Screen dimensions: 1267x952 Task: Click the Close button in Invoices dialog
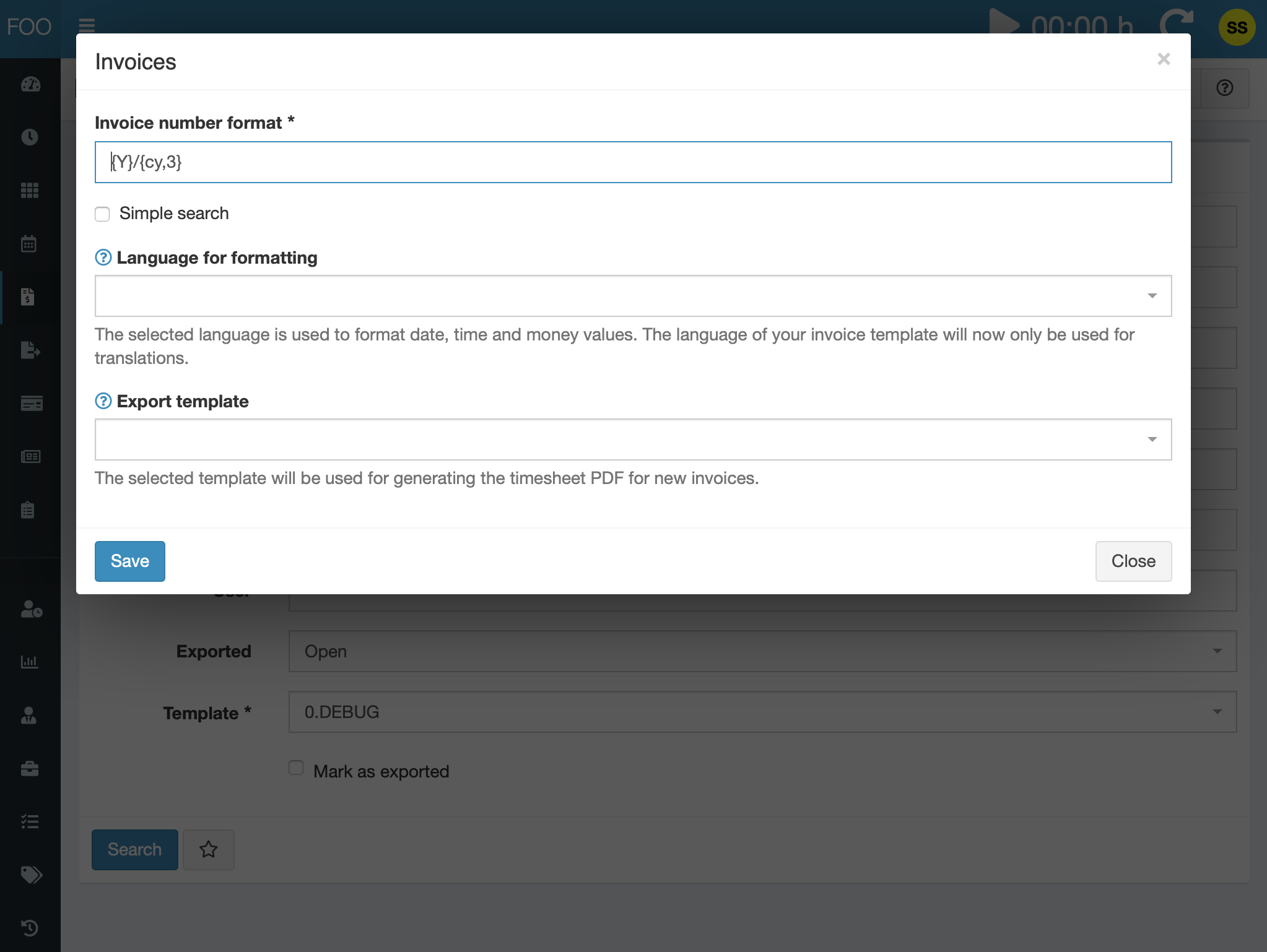tap(1133, 561)
